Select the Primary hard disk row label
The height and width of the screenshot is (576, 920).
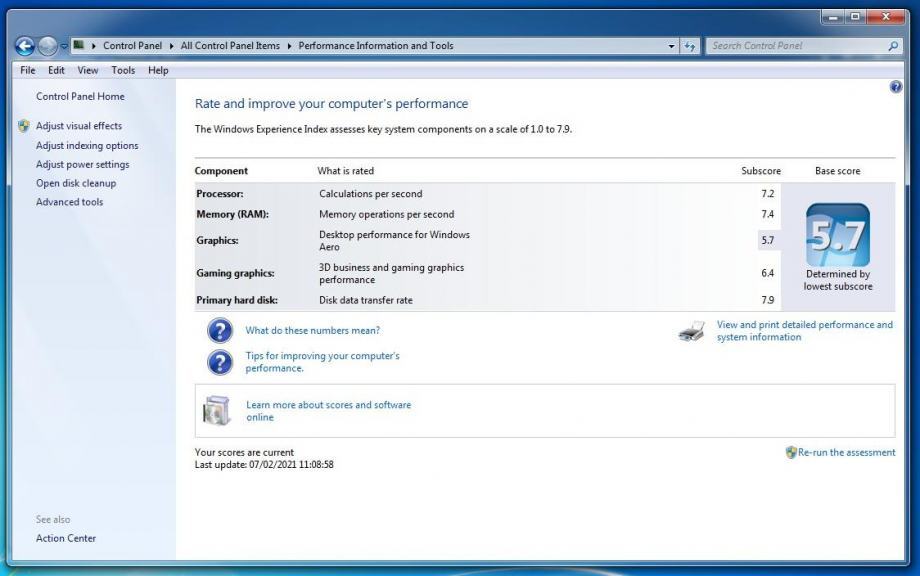[237, 300]
